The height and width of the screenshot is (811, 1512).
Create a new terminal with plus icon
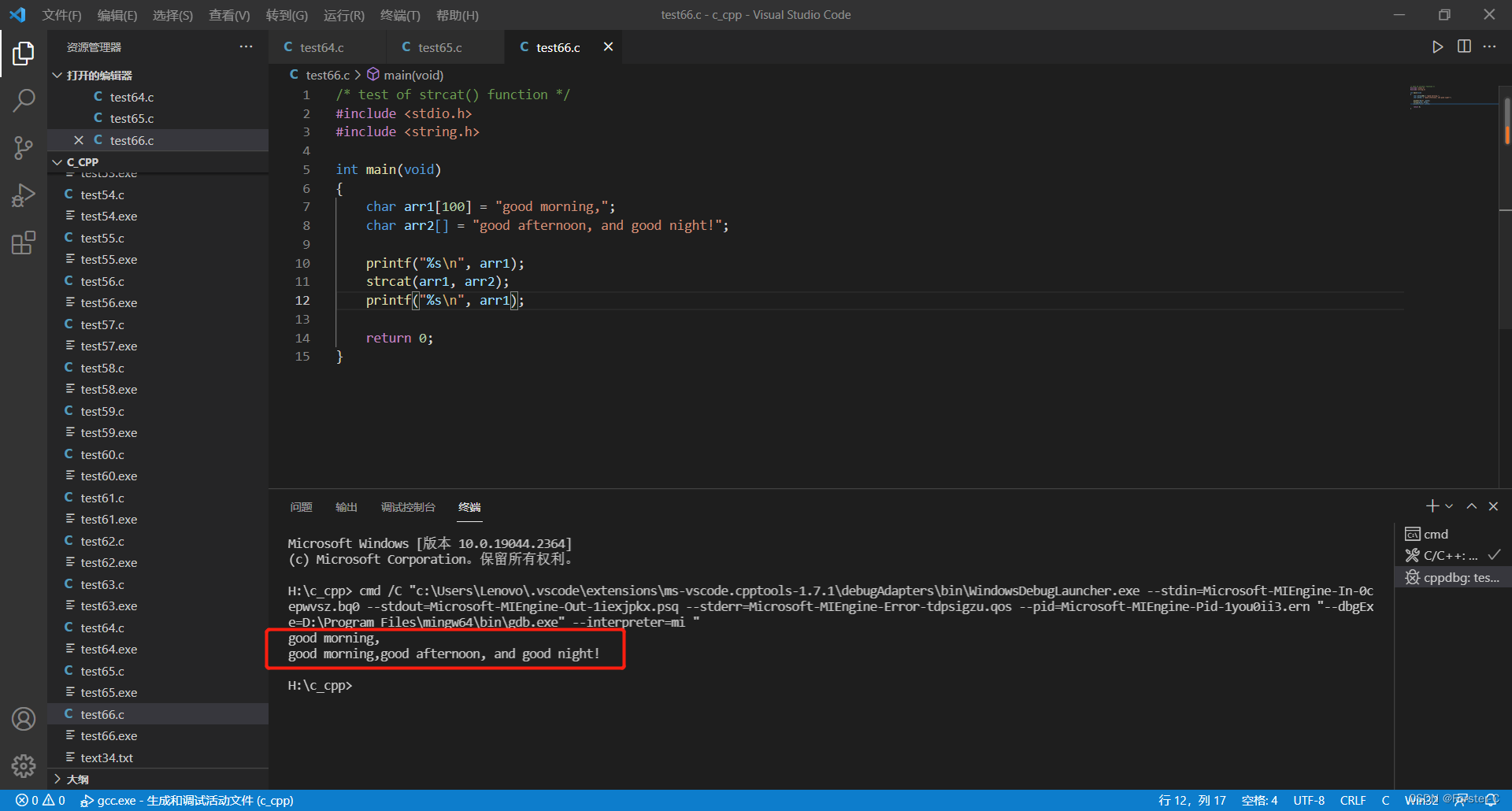pos(1432,506)
